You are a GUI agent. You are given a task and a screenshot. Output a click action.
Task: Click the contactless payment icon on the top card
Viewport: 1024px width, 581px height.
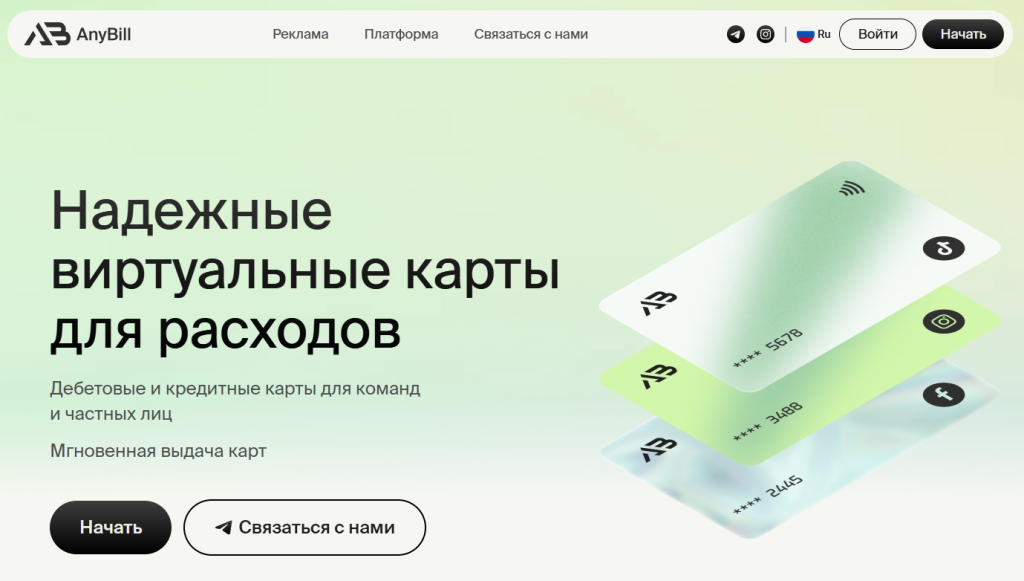pos(852,189)
